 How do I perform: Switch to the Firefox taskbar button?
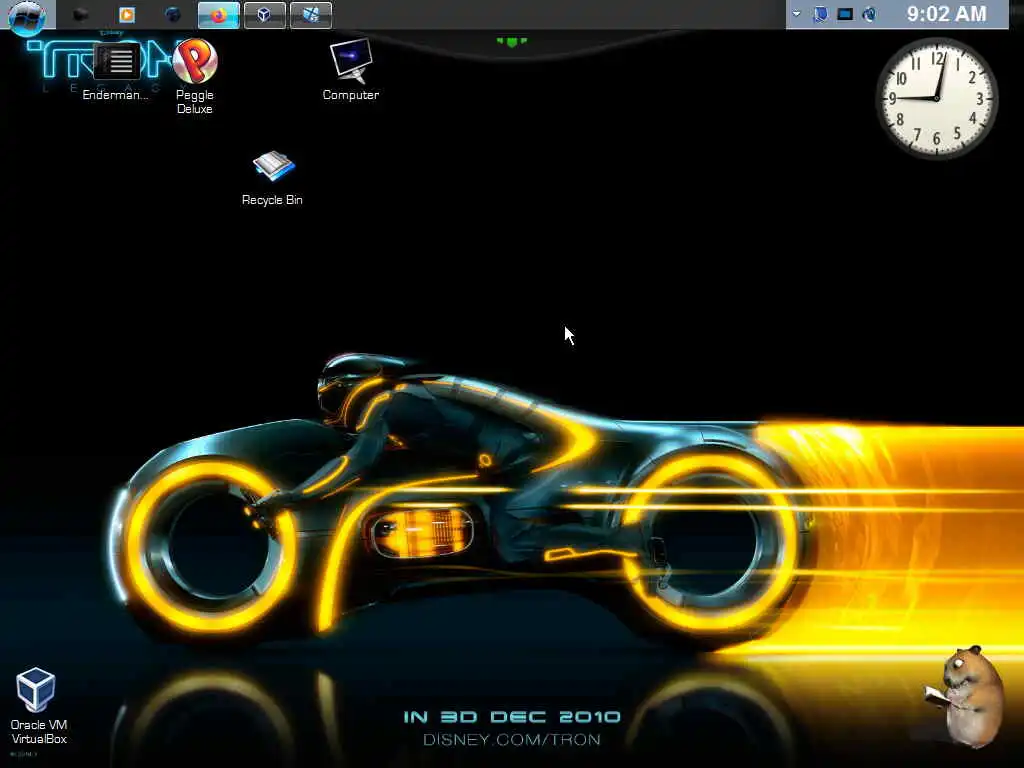[218, 15]
